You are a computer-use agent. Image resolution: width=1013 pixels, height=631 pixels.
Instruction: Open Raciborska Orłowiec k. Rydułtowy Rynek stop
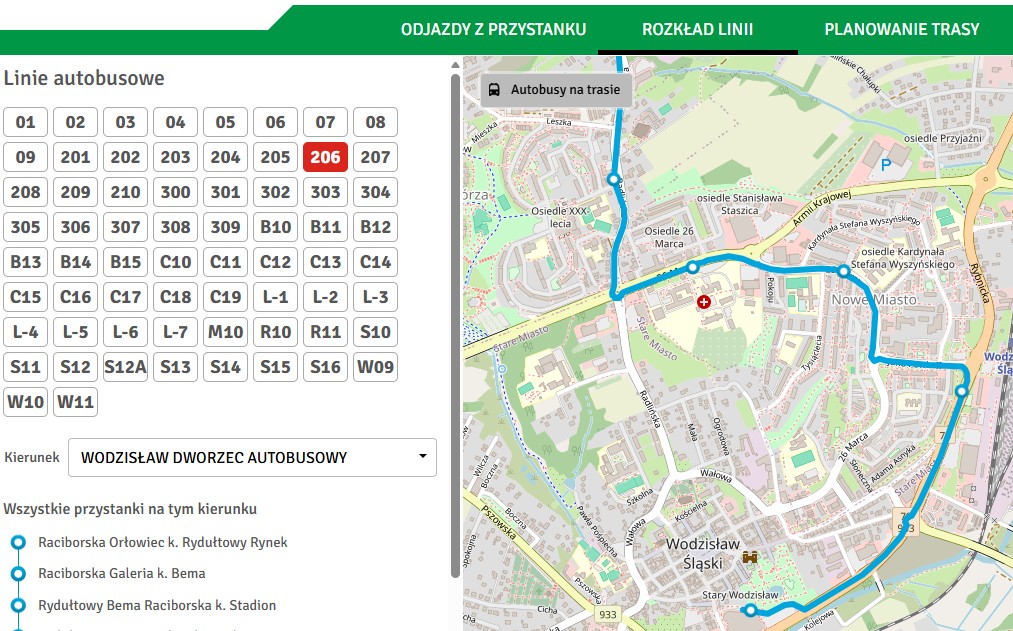pyautogui.click(x=162, y=542)
